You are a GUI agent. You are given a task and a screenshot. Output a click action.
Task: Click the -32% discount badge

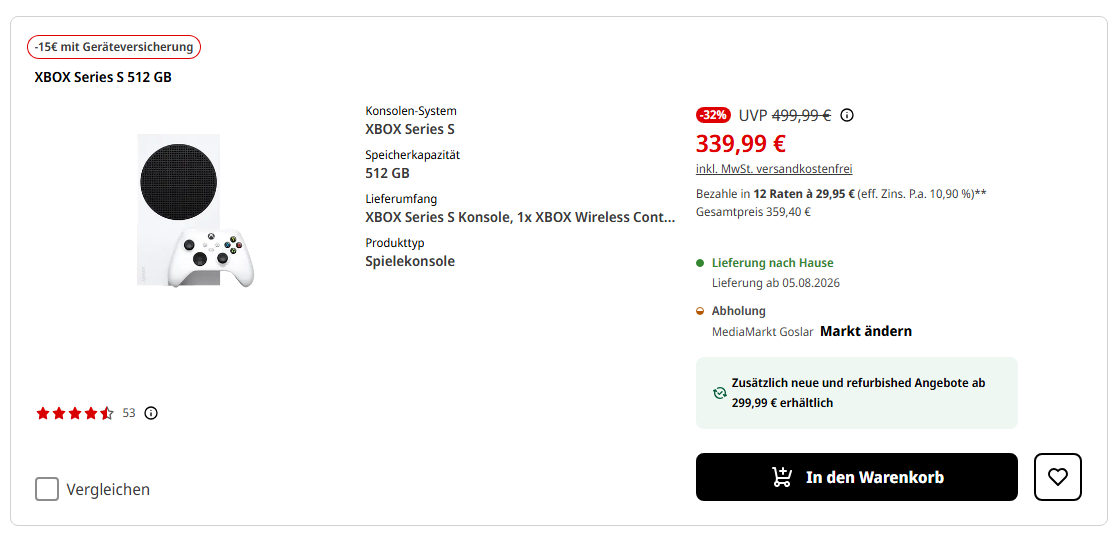tap(713, 115)
